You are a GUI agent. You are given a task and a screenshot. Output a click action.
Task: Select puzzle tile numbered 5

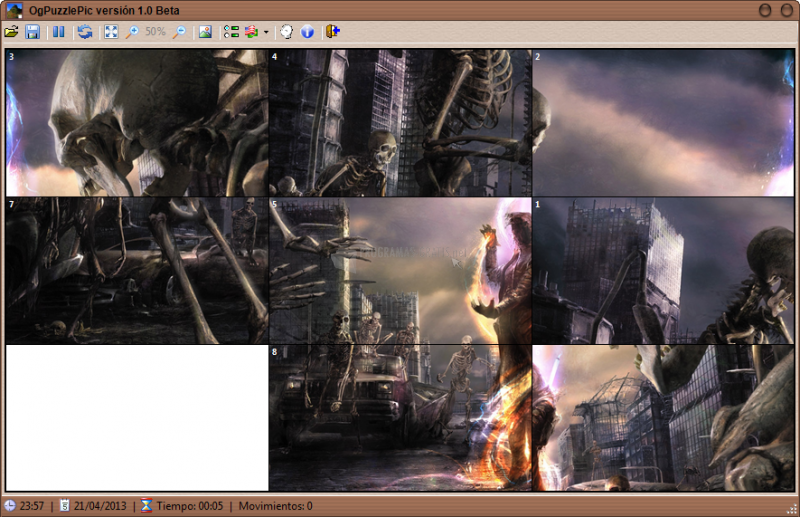[x=400, y=270]
